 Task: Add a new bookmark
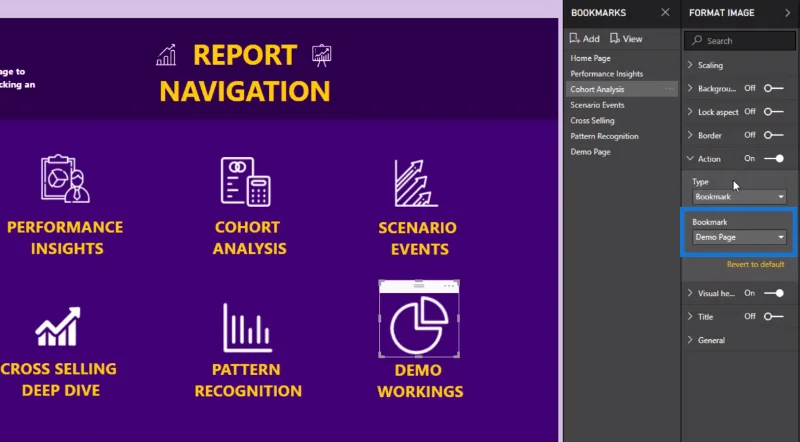click(585, 38)
